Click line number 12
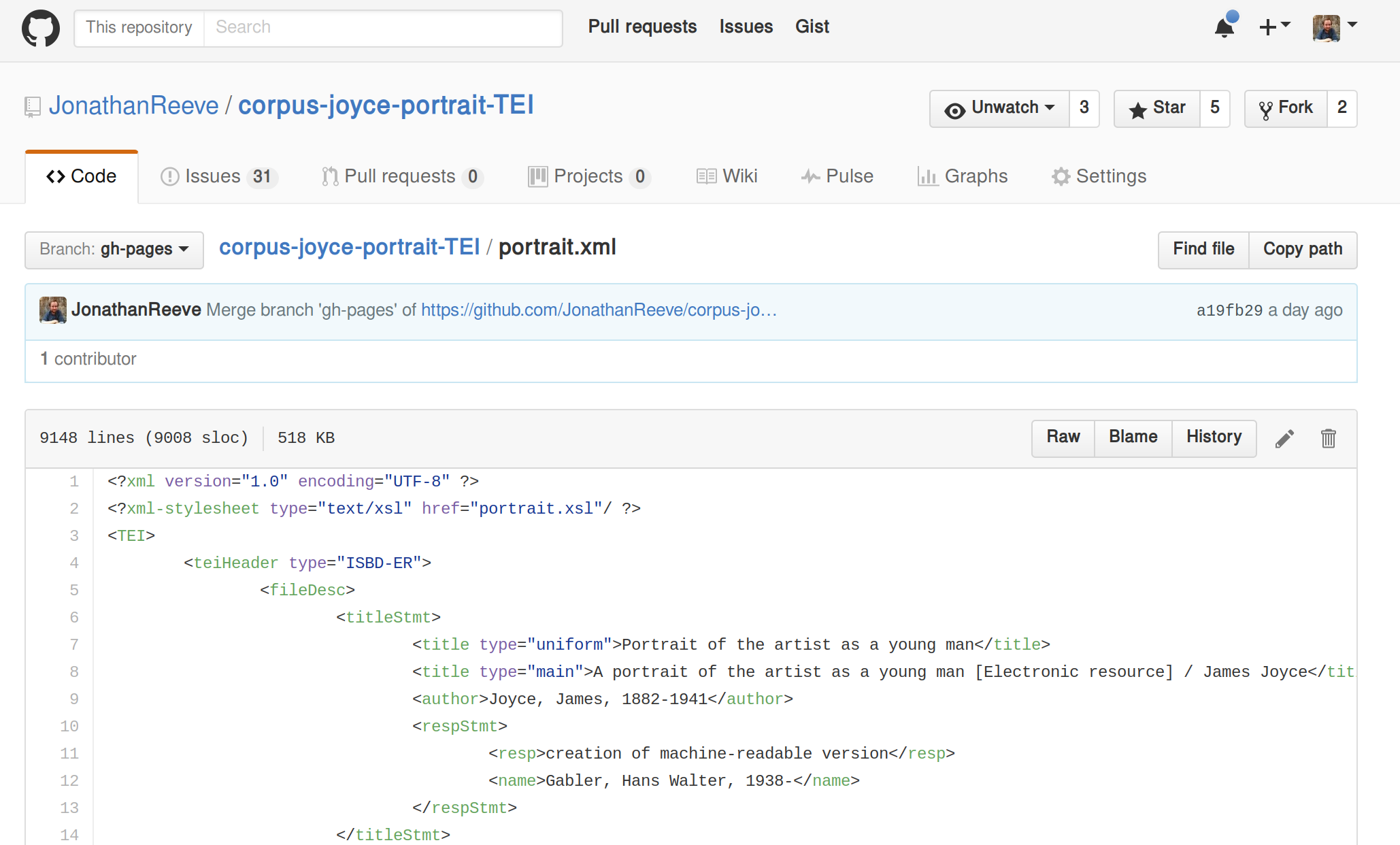Screen dimensions: 1400x845 coord(69,781)
